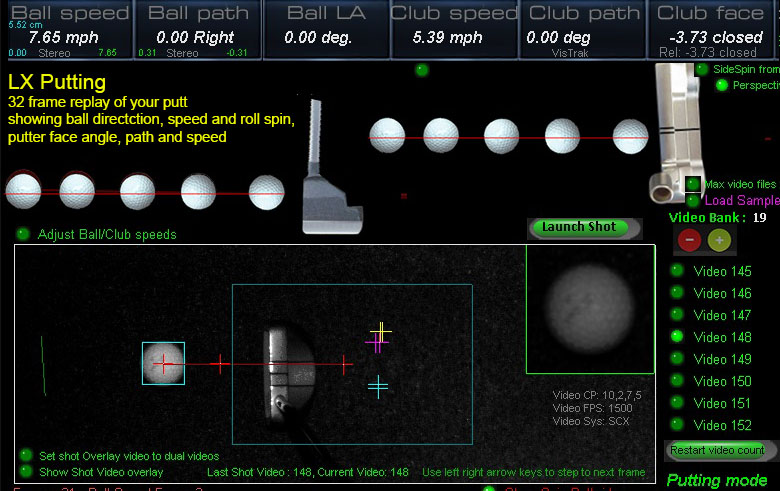
Task: Select Video 148 radio button
Action: pos(677,337)
